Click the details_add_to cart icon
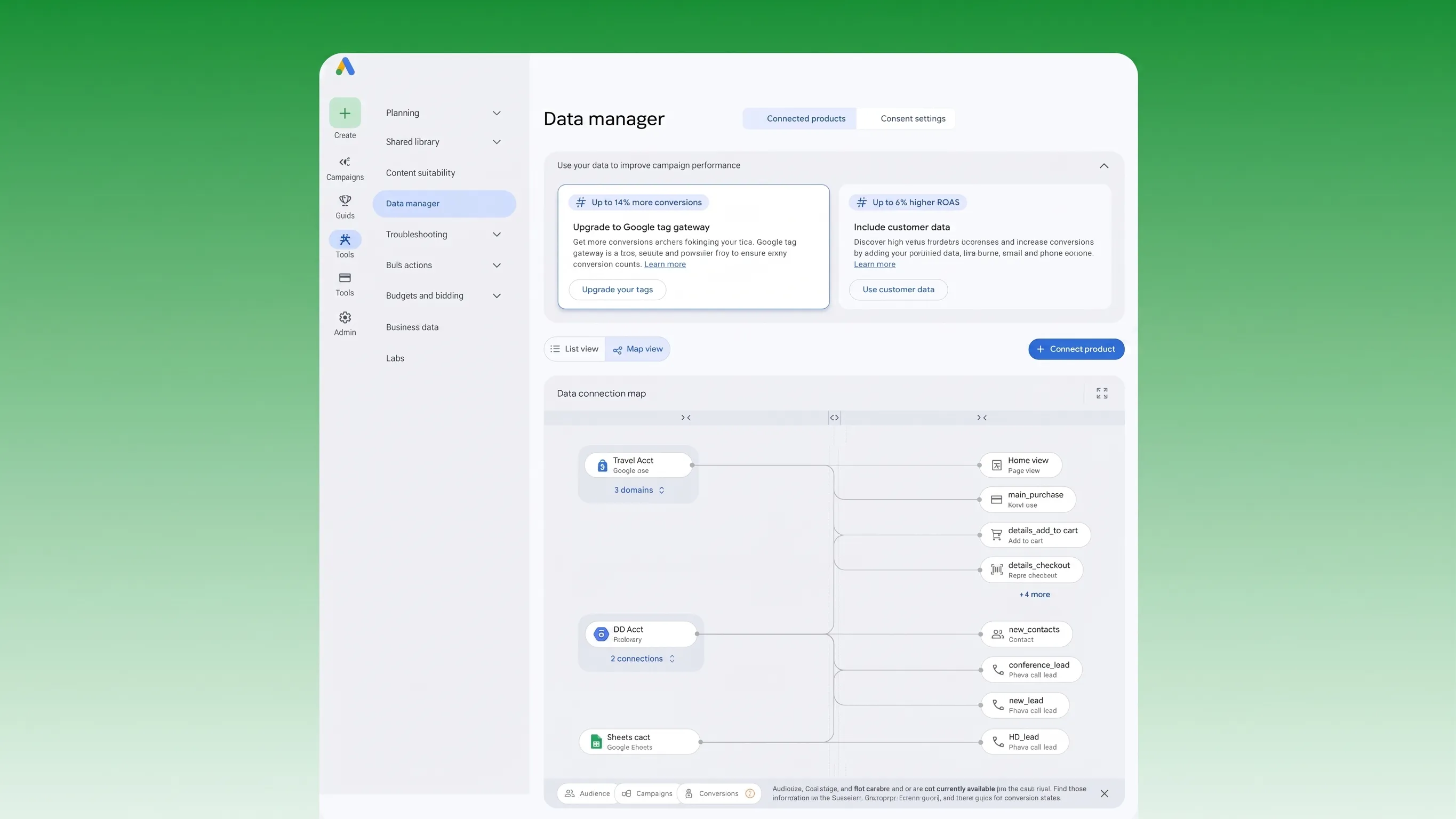This screenshot has width=1456, height=819. click(x=996, y=535)
